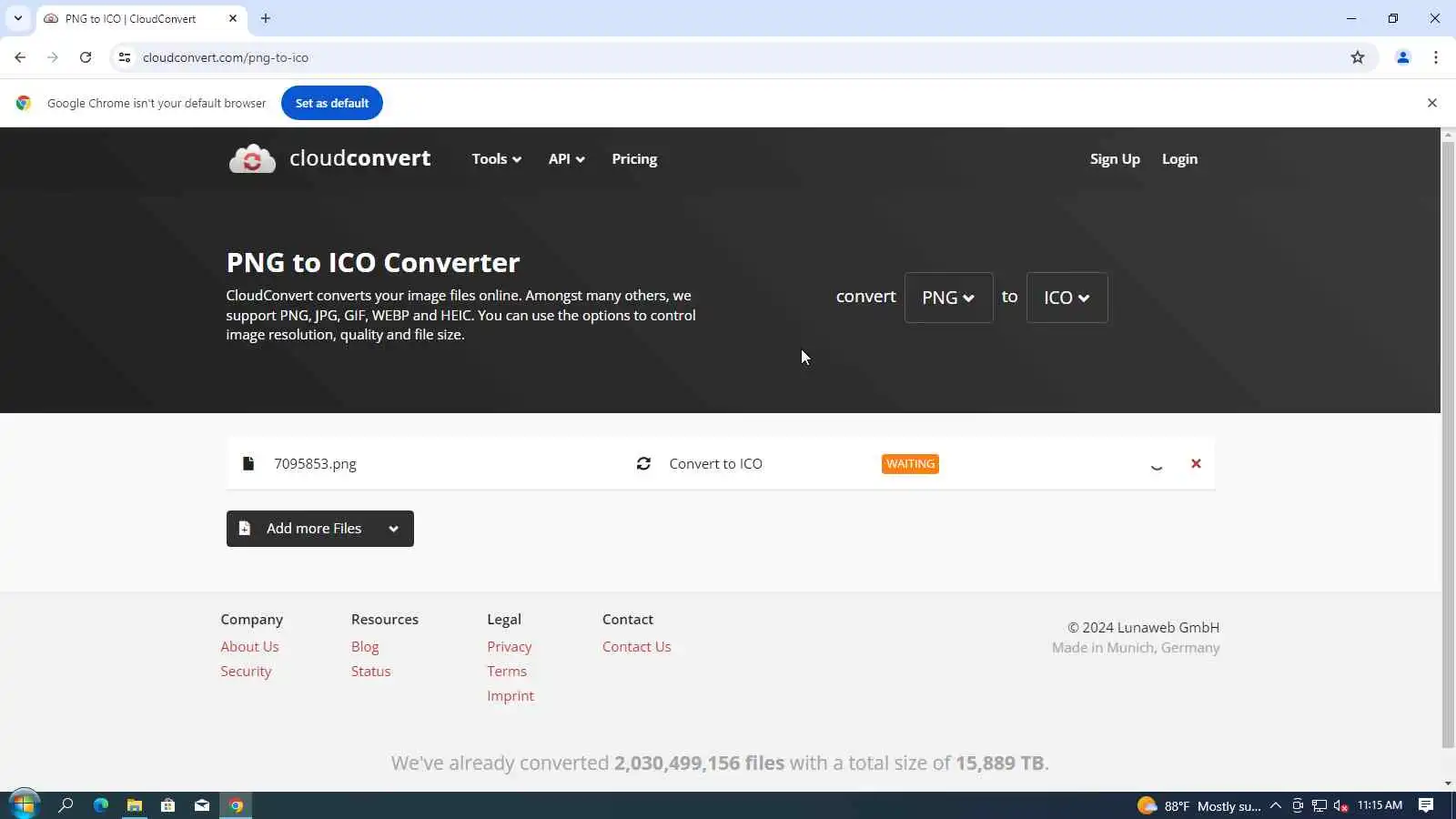Click the CloudConvert cloud logo icon
The height and width of the screenshot is (819, 1456).
(252, 158)
